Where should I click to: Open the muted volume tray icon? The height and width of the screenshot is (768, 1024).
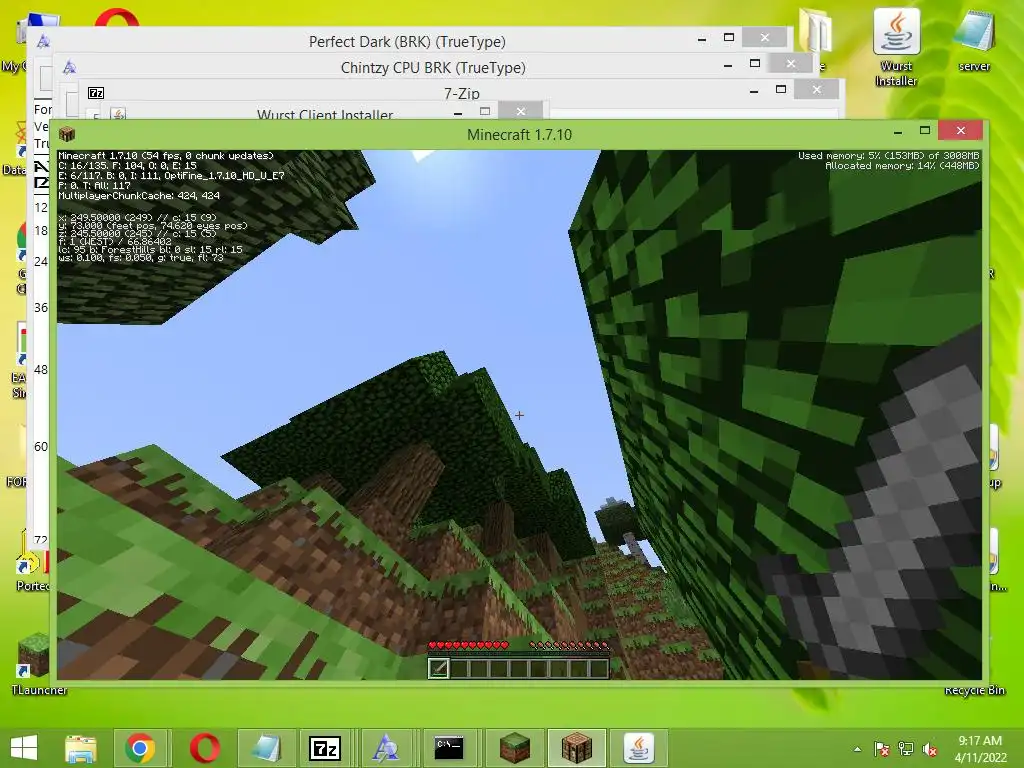[x=930, y=749]
